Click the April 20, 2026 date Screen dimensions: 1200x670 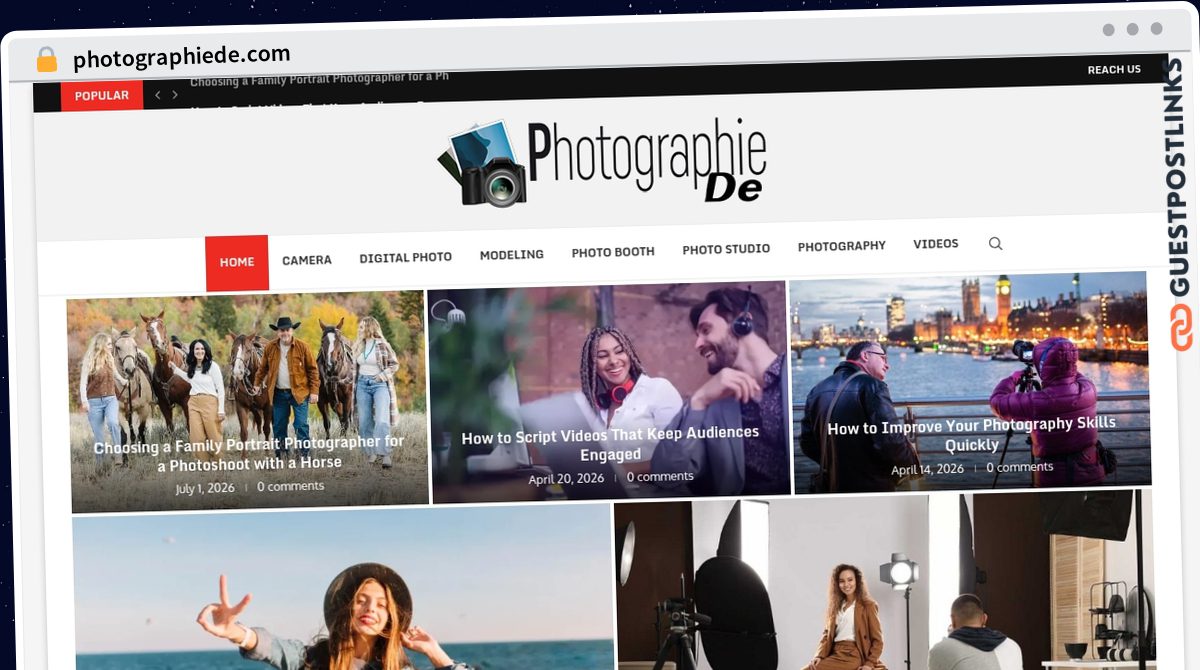coord(566,479)
